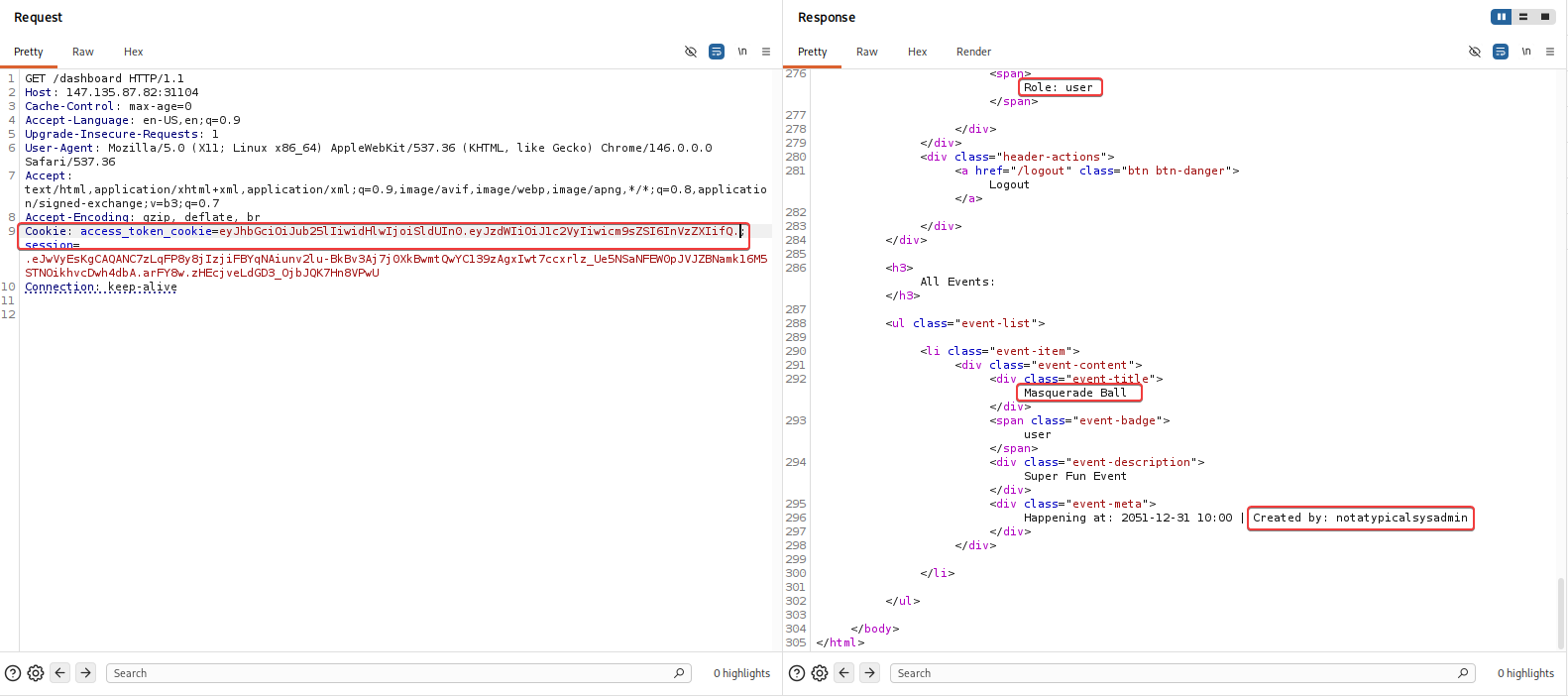The height and width of the screenshot is (696, 1568).
Task: Switch Request view to Hex tab
Action: [134, 52]
